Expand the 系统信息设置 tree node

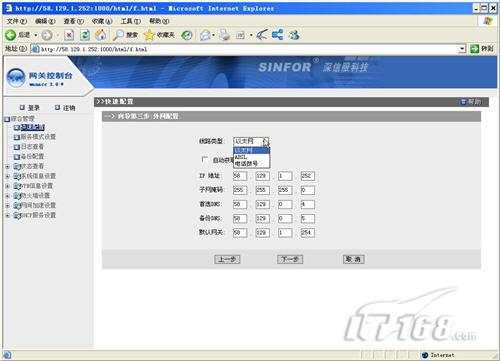8,176
